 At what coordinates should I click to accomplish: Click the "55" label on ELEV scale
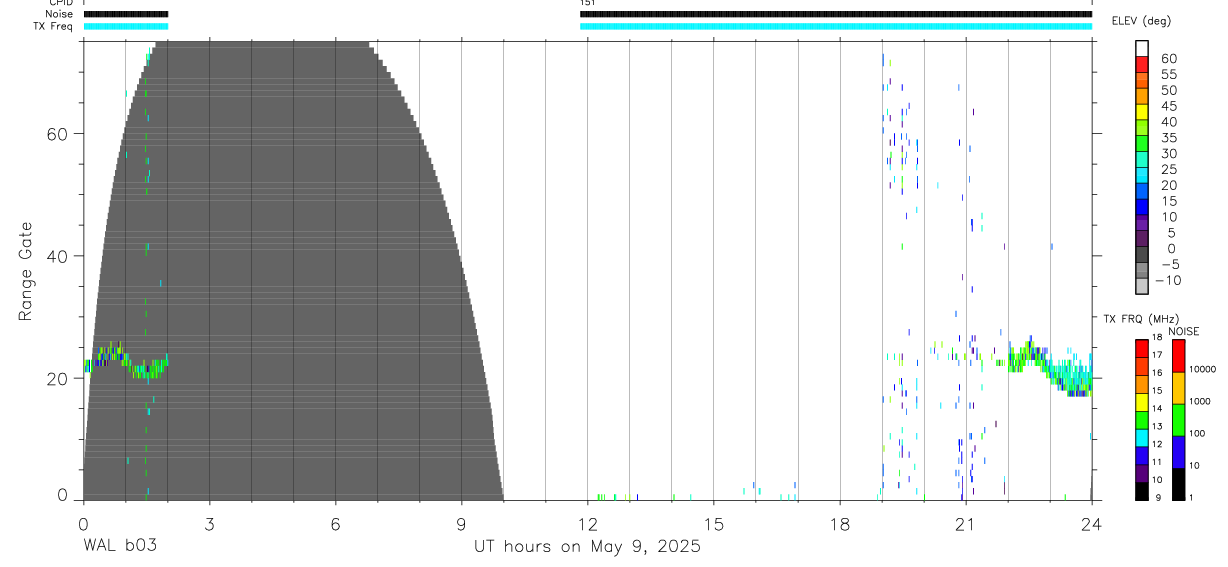point(1169,74)
